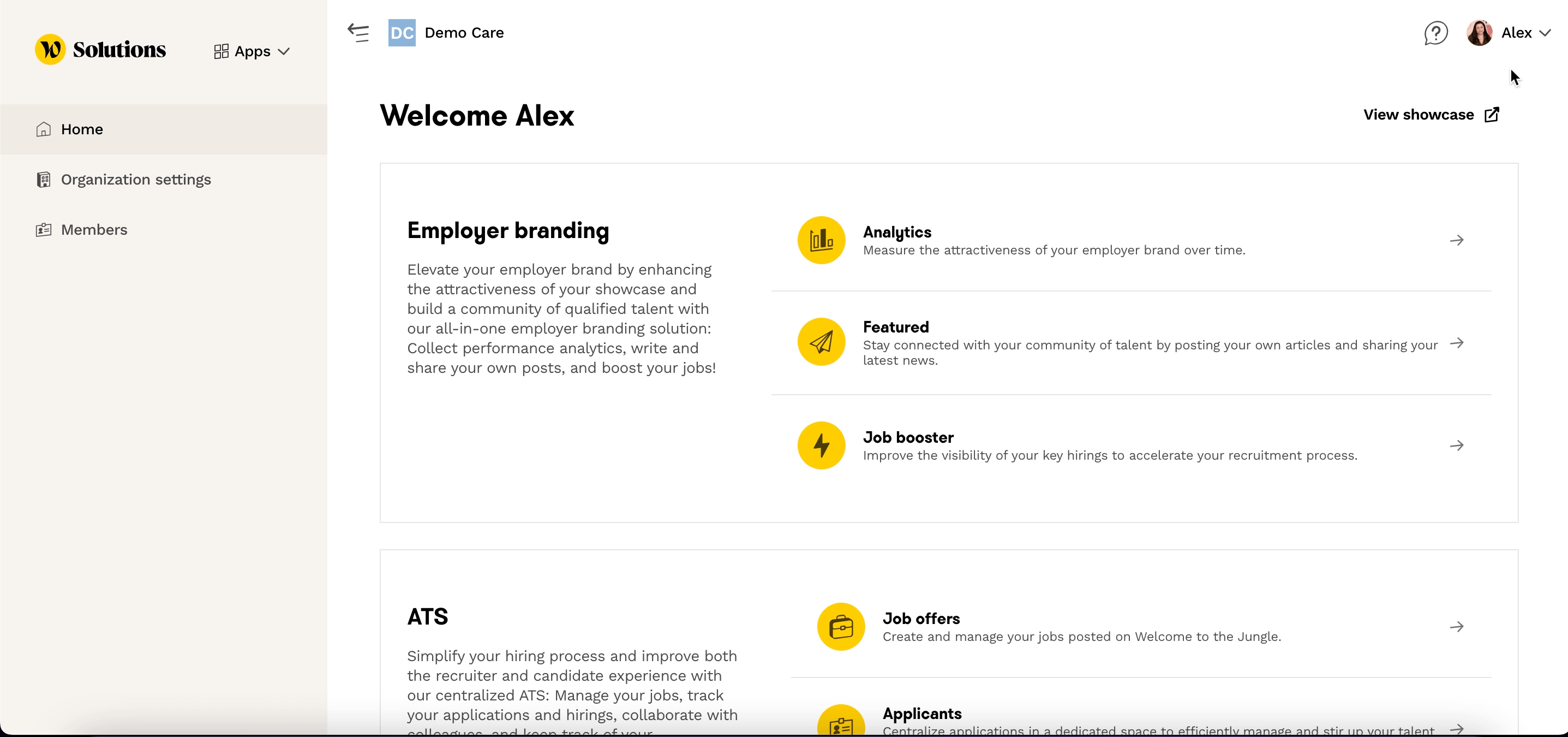Navigate to Members in the sidebar
The image size is (1568, 737).
point(94,230)
